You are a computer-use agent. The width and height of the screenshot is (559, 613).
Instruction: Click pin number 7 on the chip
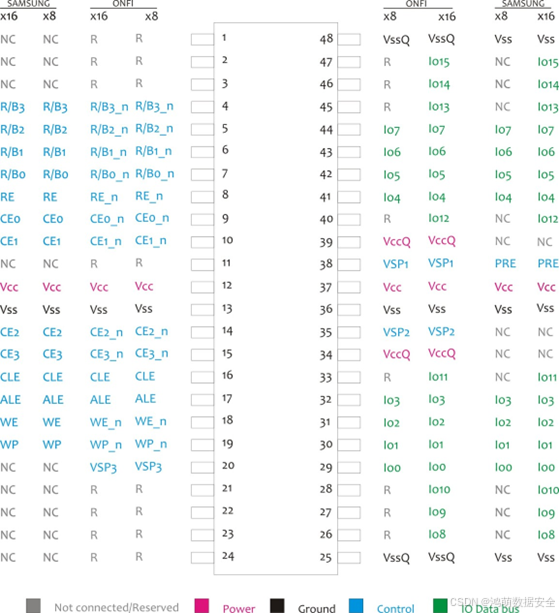point(225,173)
